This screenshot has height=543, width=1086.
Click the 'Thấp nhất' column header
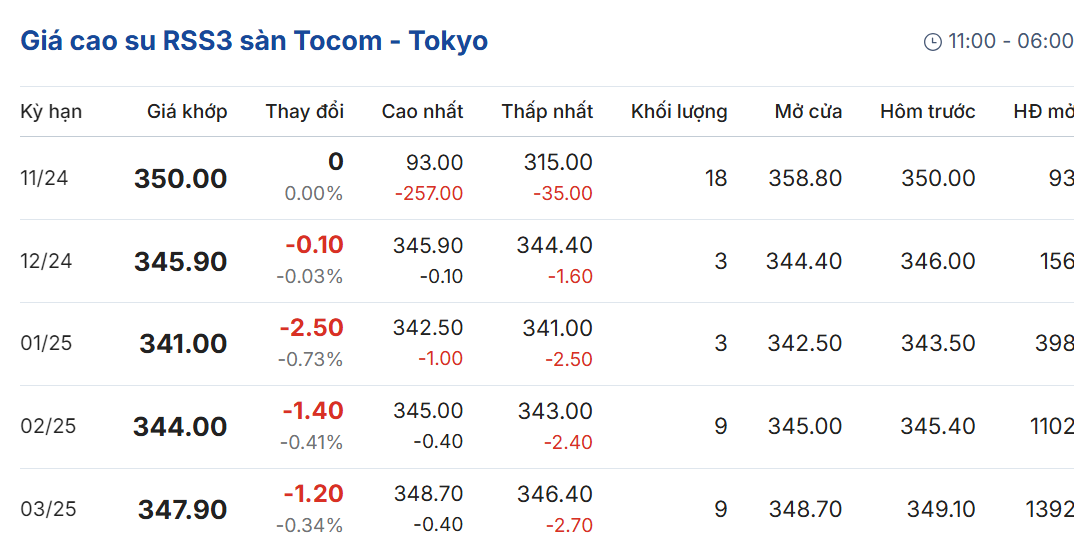548,112
